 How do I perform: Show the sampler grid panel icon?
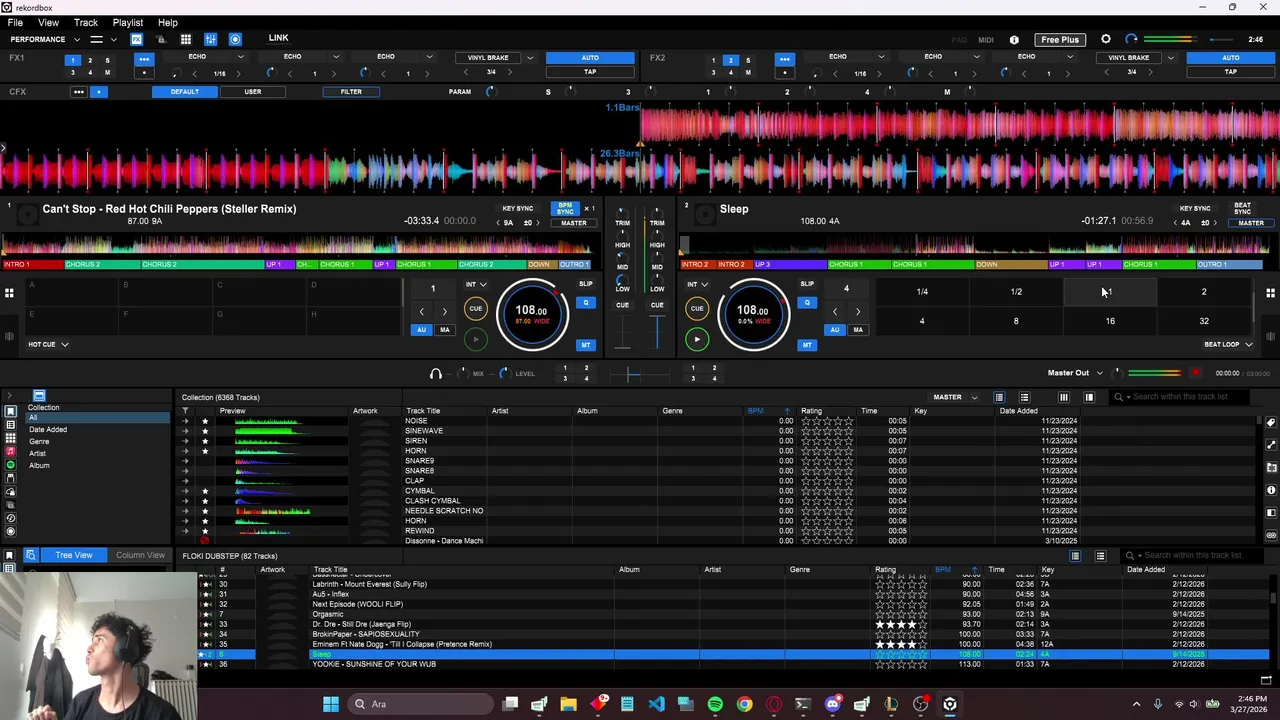point(185,39)
